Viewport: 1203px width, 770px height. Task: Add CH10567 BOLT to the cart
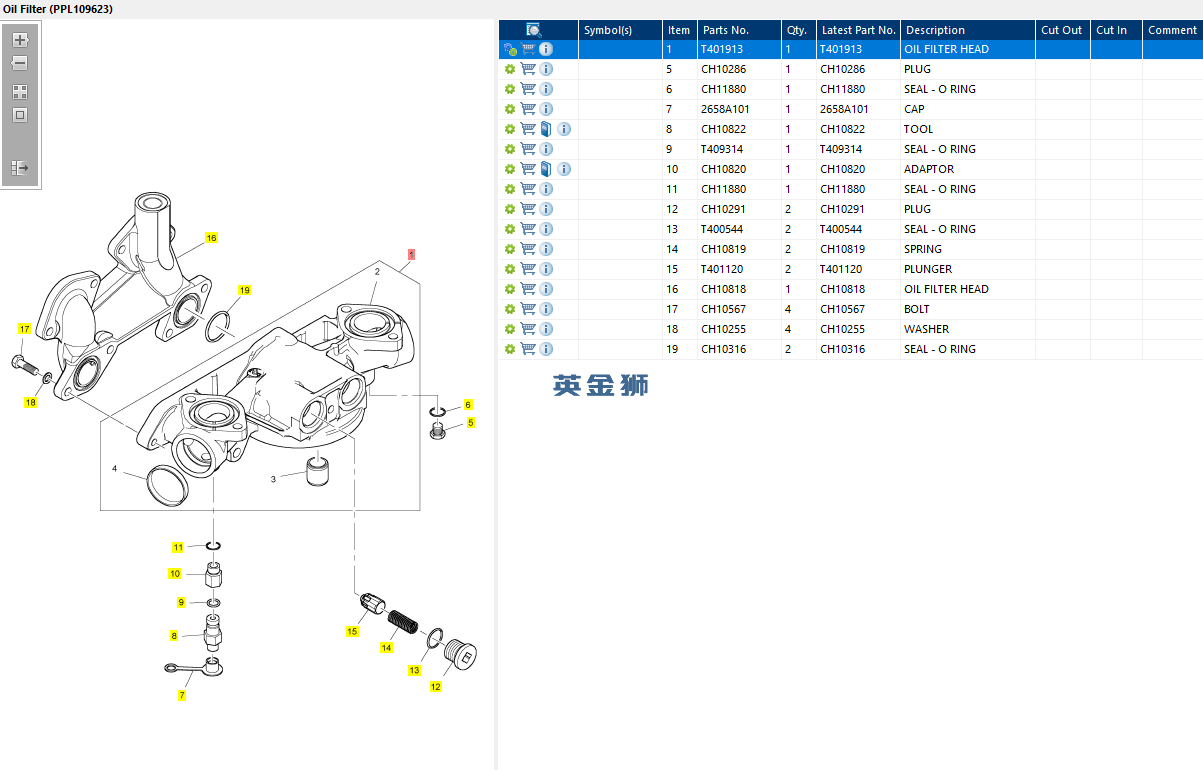[x=528, y=309]
